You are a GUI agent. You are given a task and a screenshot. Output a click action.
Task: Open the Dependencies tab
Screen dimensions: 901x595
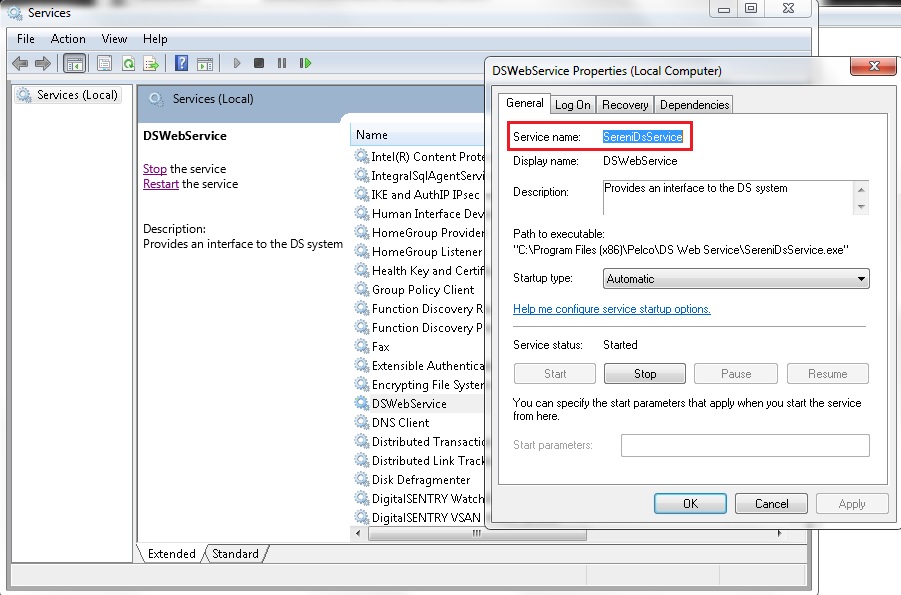click(x=694, y=105)
